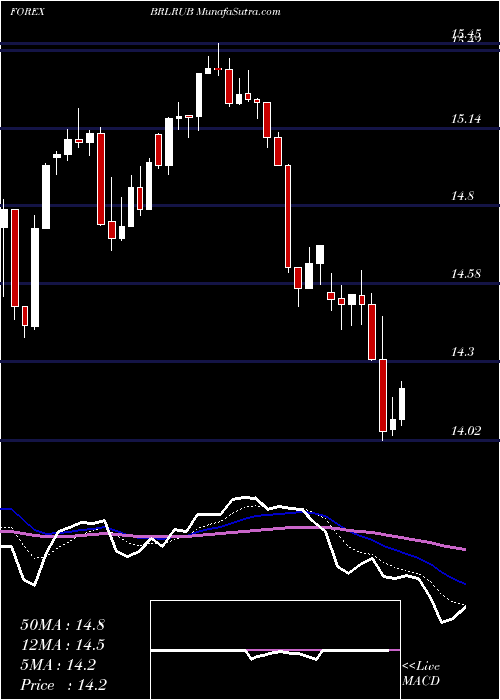
Task: Click the 50MA : 14.8 readout
Action: [x=62, y=625]
